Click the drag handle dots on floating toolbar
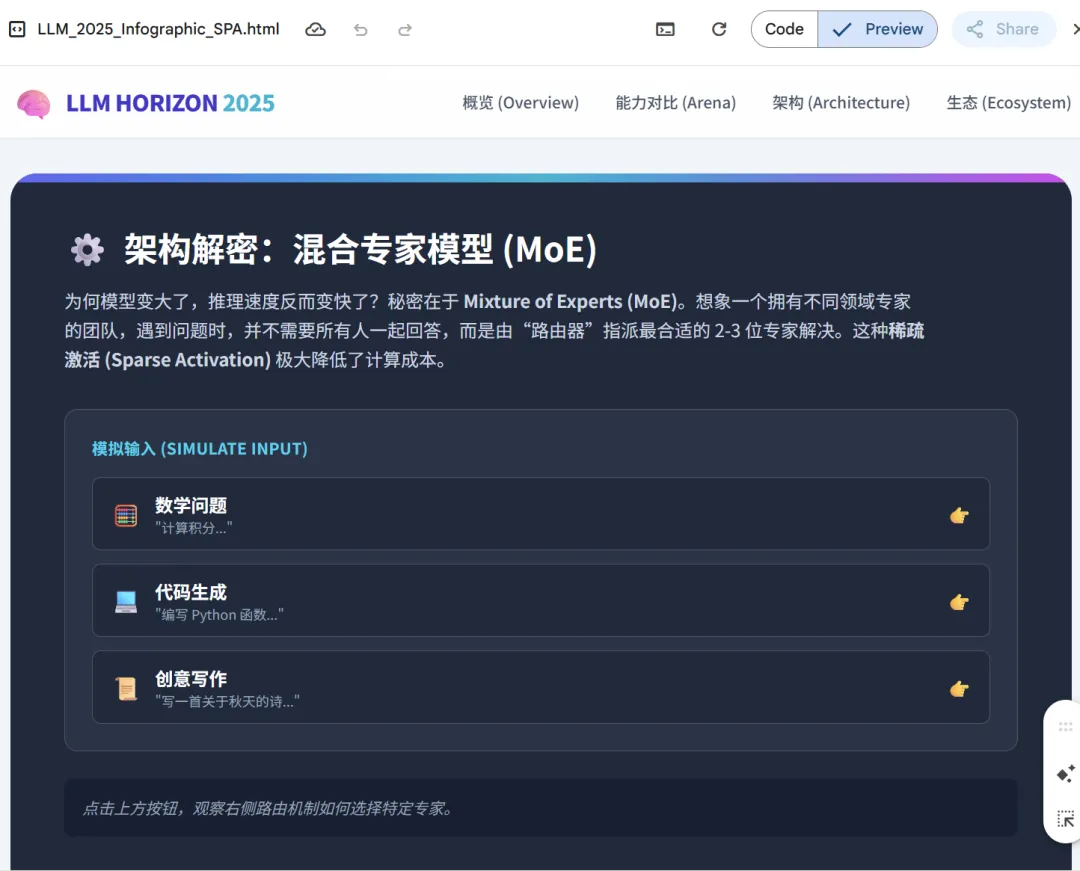 click(x=1065, y=728)
